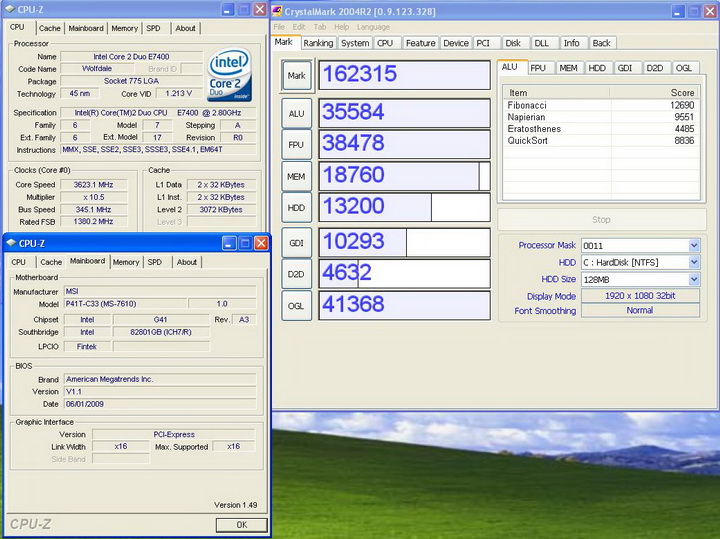Viewport: 720px width, 539px height.
Task: Expand the HDD Size dropdown
Action: tap(693, 279)
